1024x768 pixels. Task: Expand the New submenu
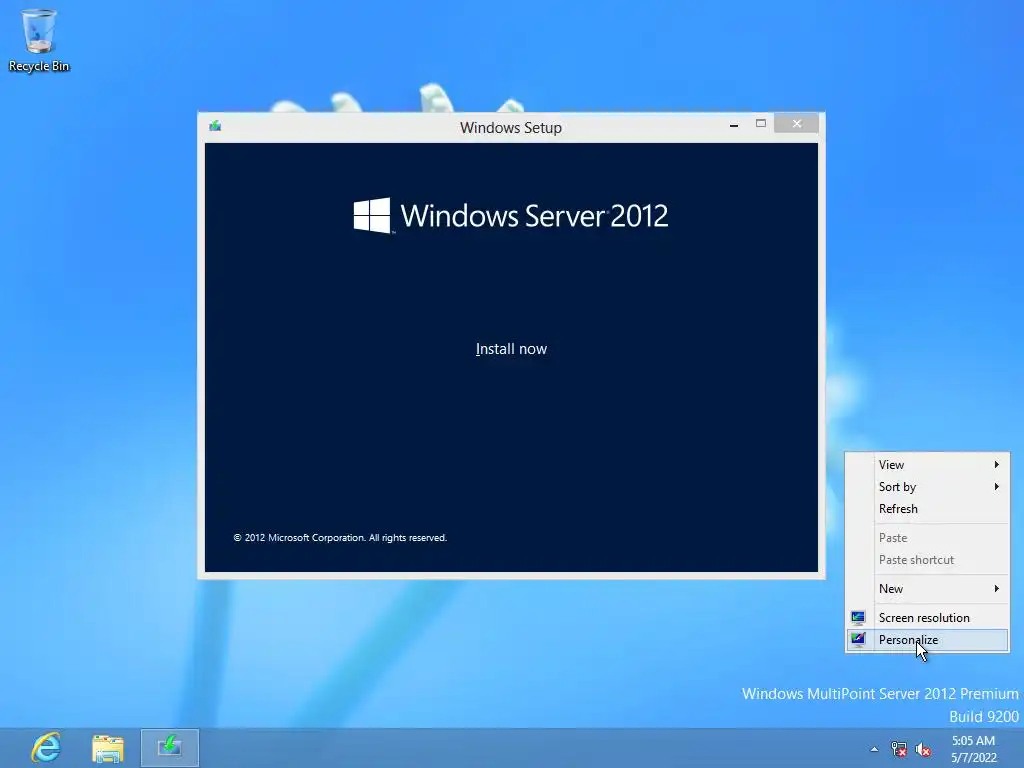pyautogui.click(x=927, y=588)
